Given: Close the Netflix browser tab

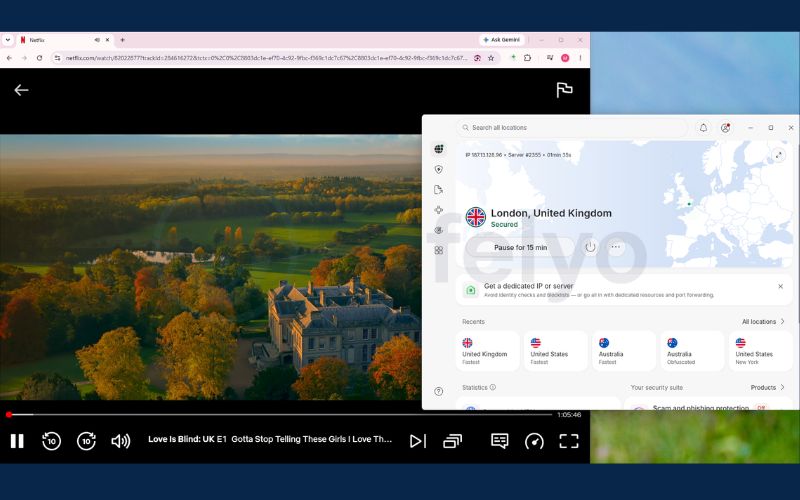Looking at the screenshot, I should point(108,40).
